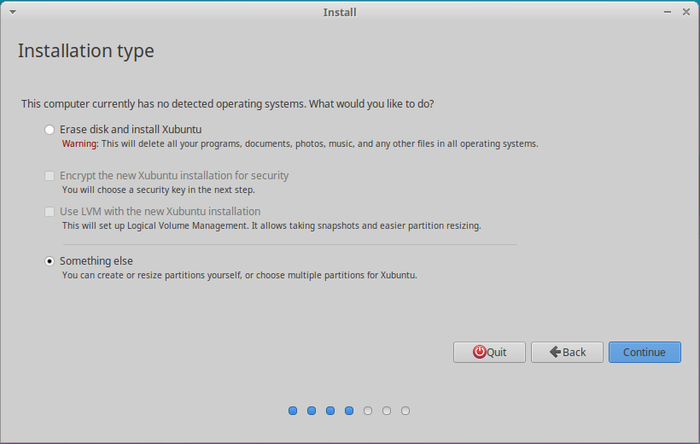Close the Install window

point(686,12)
